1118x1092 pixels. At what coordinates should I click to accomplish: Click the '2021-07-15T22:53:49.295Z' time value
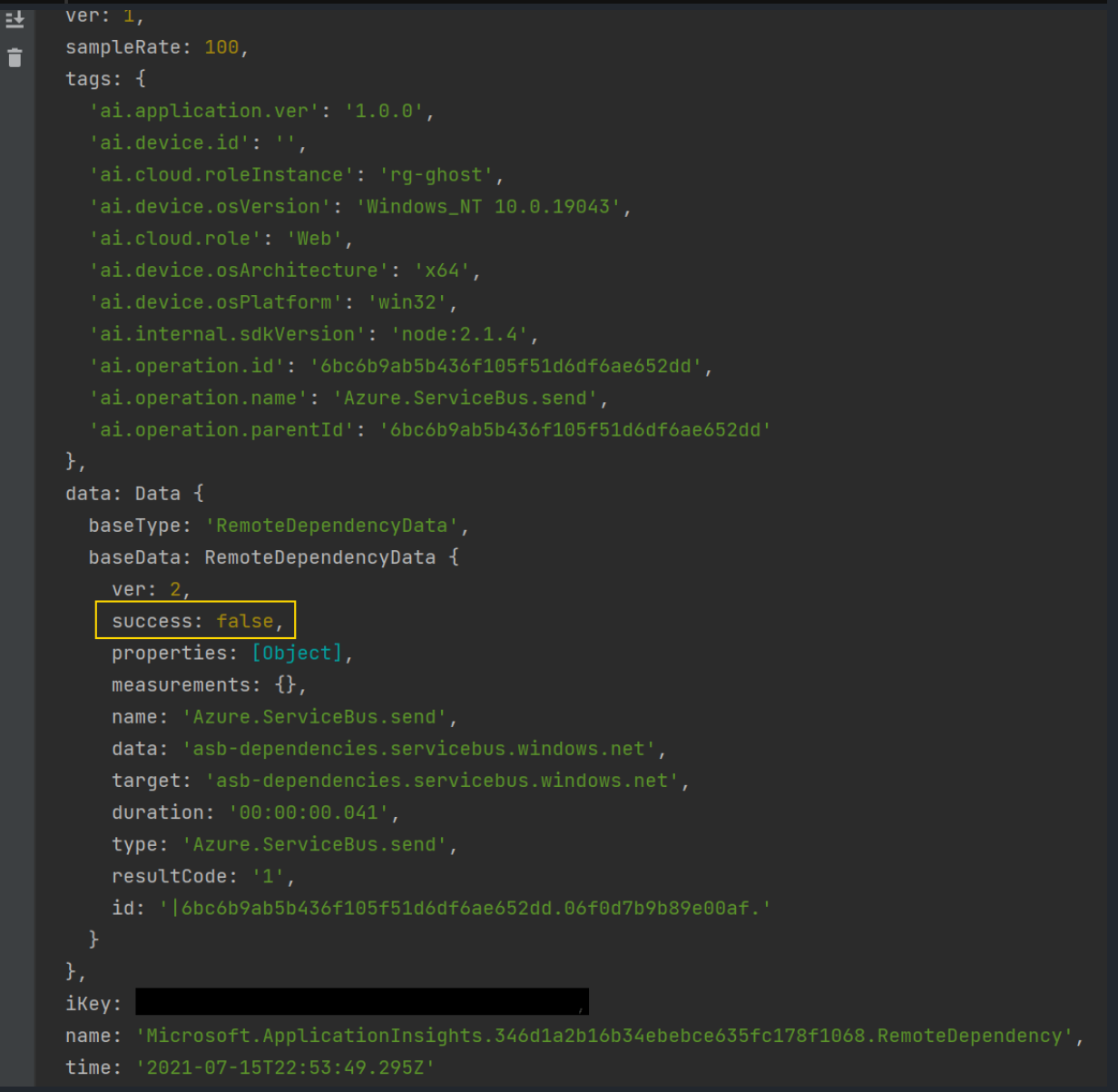click(285, 1067)
